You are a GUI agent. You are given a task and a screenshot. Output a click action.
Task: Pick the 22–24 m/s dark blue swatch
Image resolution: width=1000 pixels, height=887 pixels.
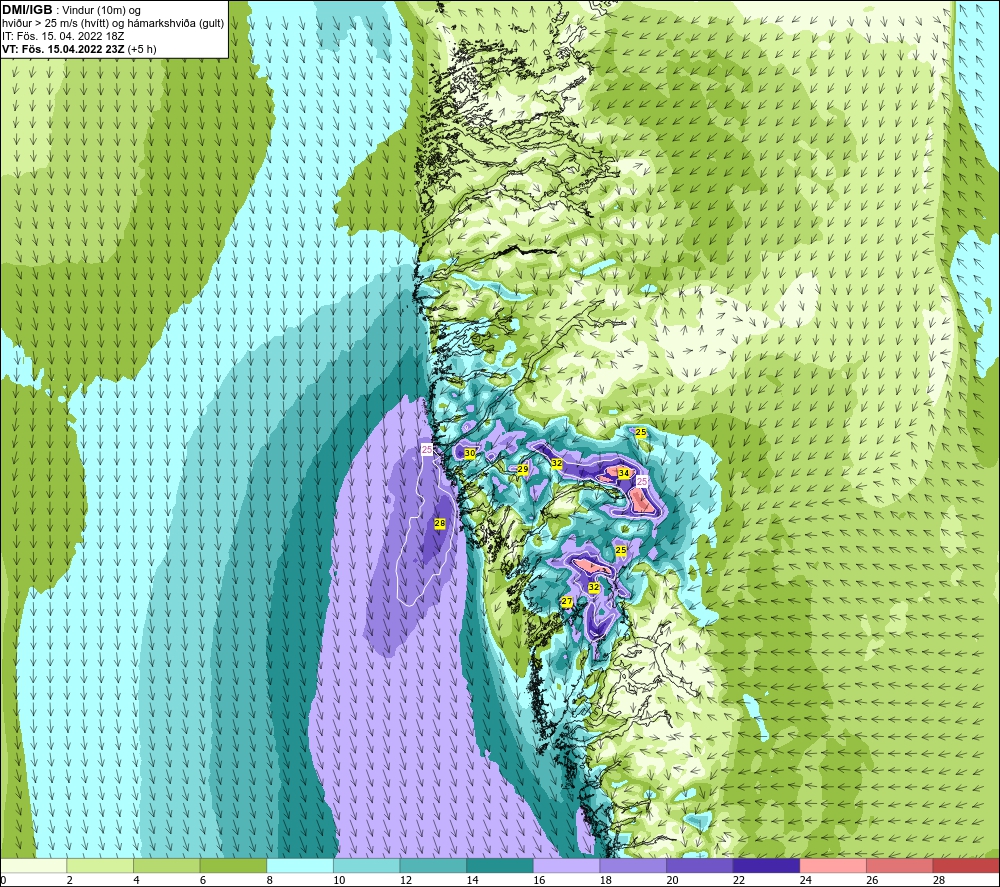[x=767, y=865]
